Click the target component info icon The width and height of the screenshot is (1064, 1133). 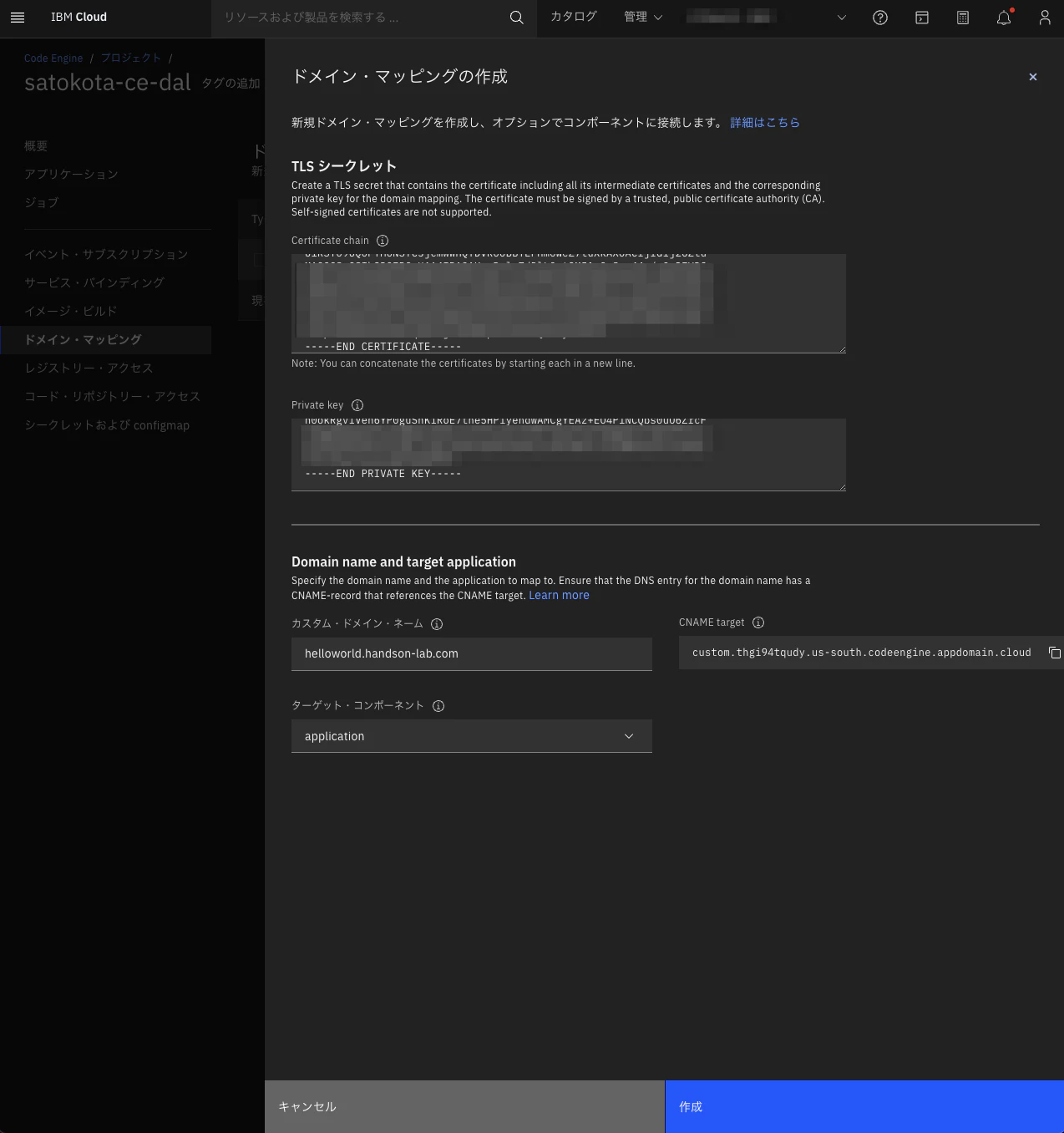point(438,706)
